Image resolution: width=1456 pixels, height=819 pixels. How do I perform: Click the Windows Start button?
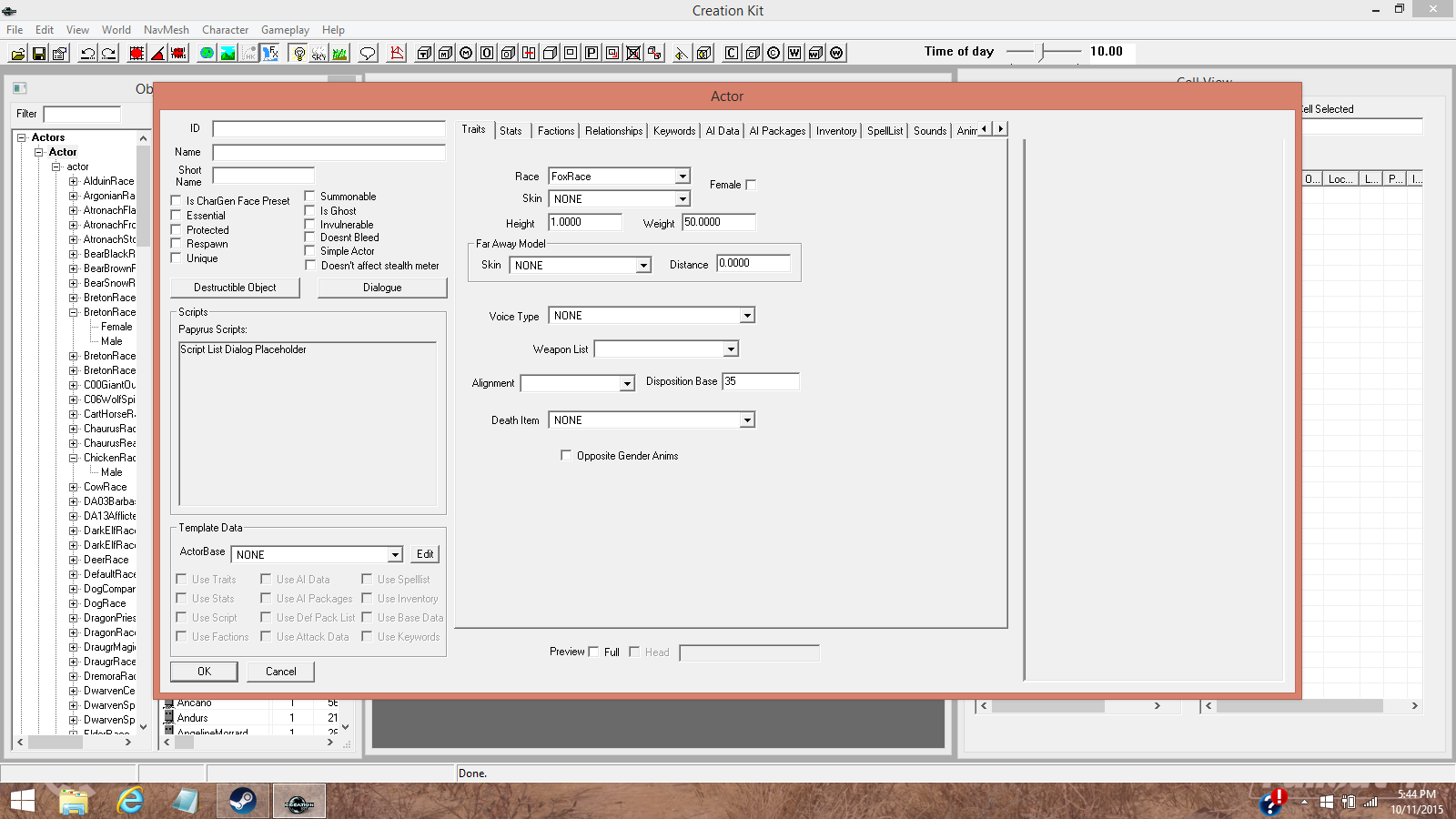22,801
